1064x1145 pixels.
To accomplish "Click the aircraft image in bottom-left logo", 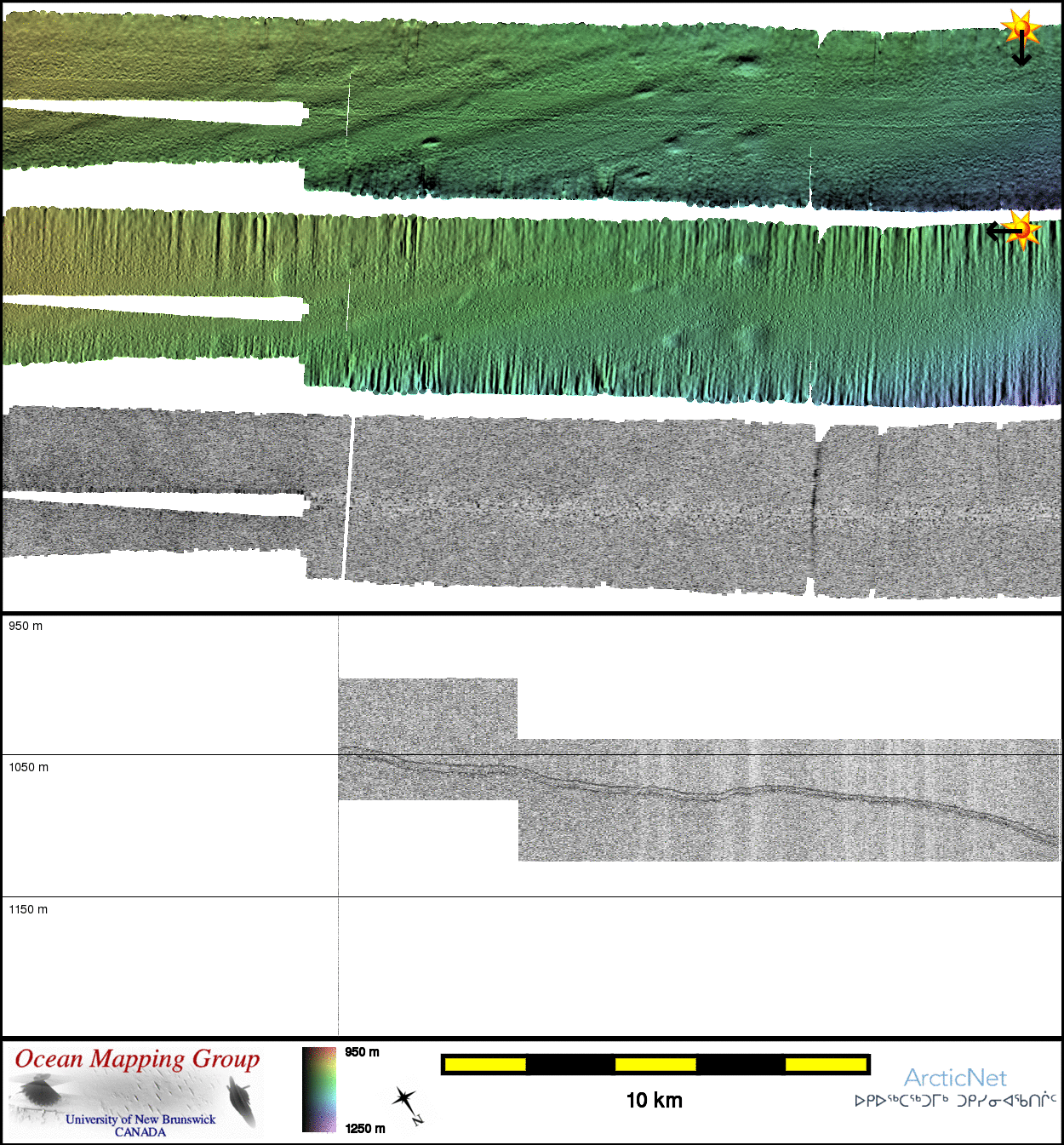I will pos(38,1091).
